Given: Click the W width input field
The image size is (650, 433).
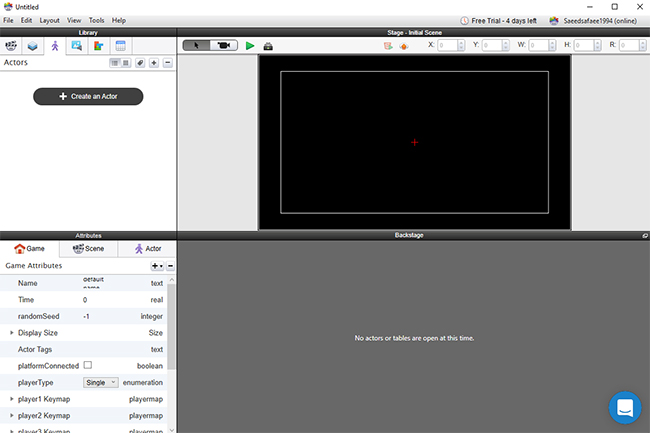Looking at the screenshot, I should tap(539, 45).
